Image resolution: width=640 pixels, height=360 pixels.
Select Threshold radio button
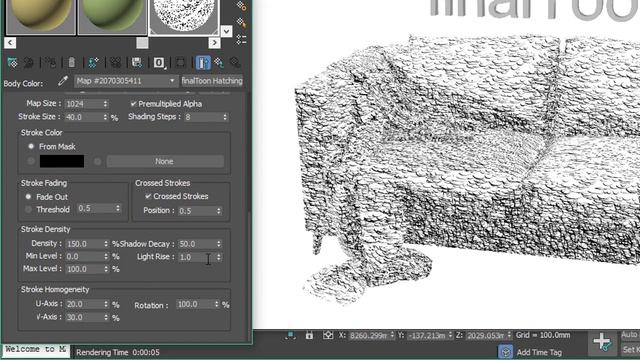click(x=28, y=209)
